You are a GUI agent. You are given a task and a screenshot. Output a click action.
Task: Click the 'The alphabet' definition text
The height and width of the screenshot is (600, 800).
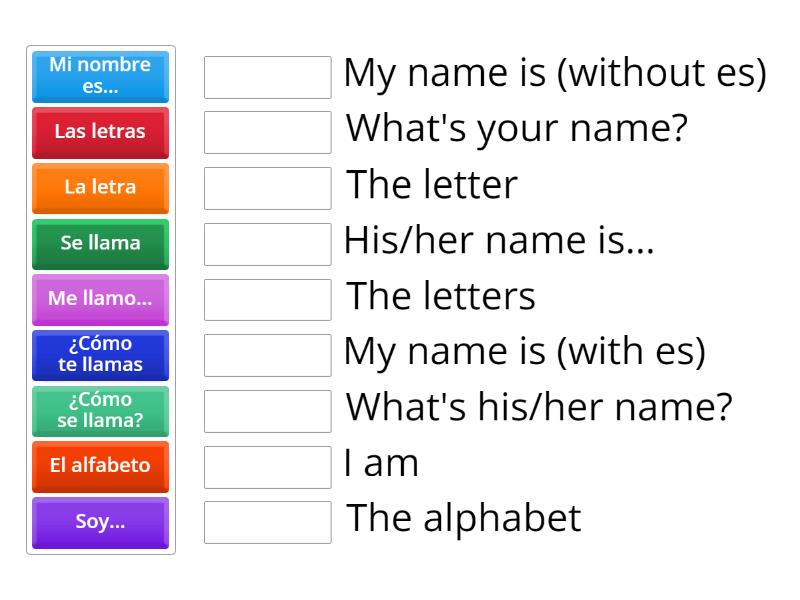[x=464, y=518]
